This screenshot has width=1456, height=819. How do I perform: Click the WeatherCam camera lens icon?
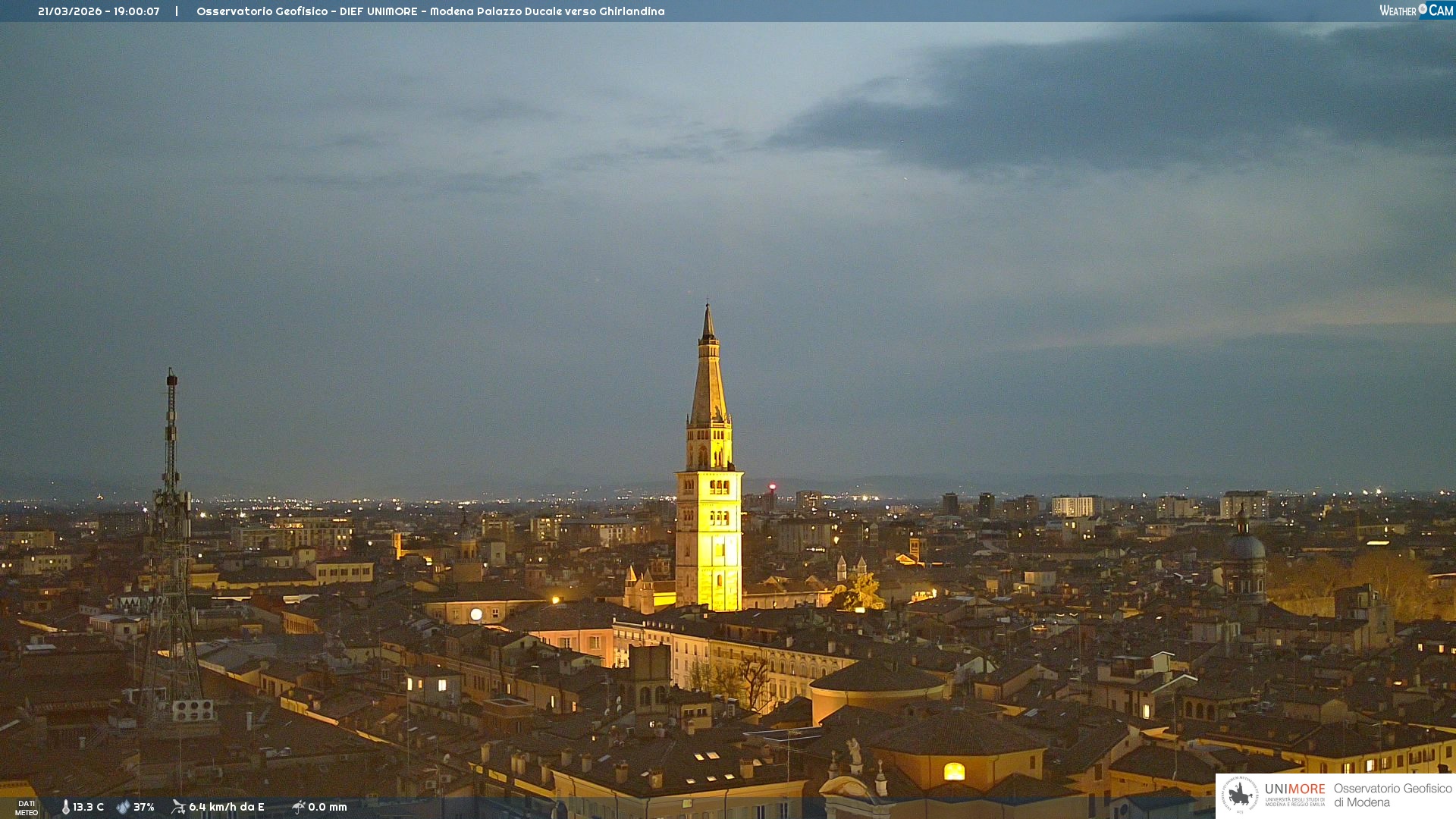(x=1423, y=9)
